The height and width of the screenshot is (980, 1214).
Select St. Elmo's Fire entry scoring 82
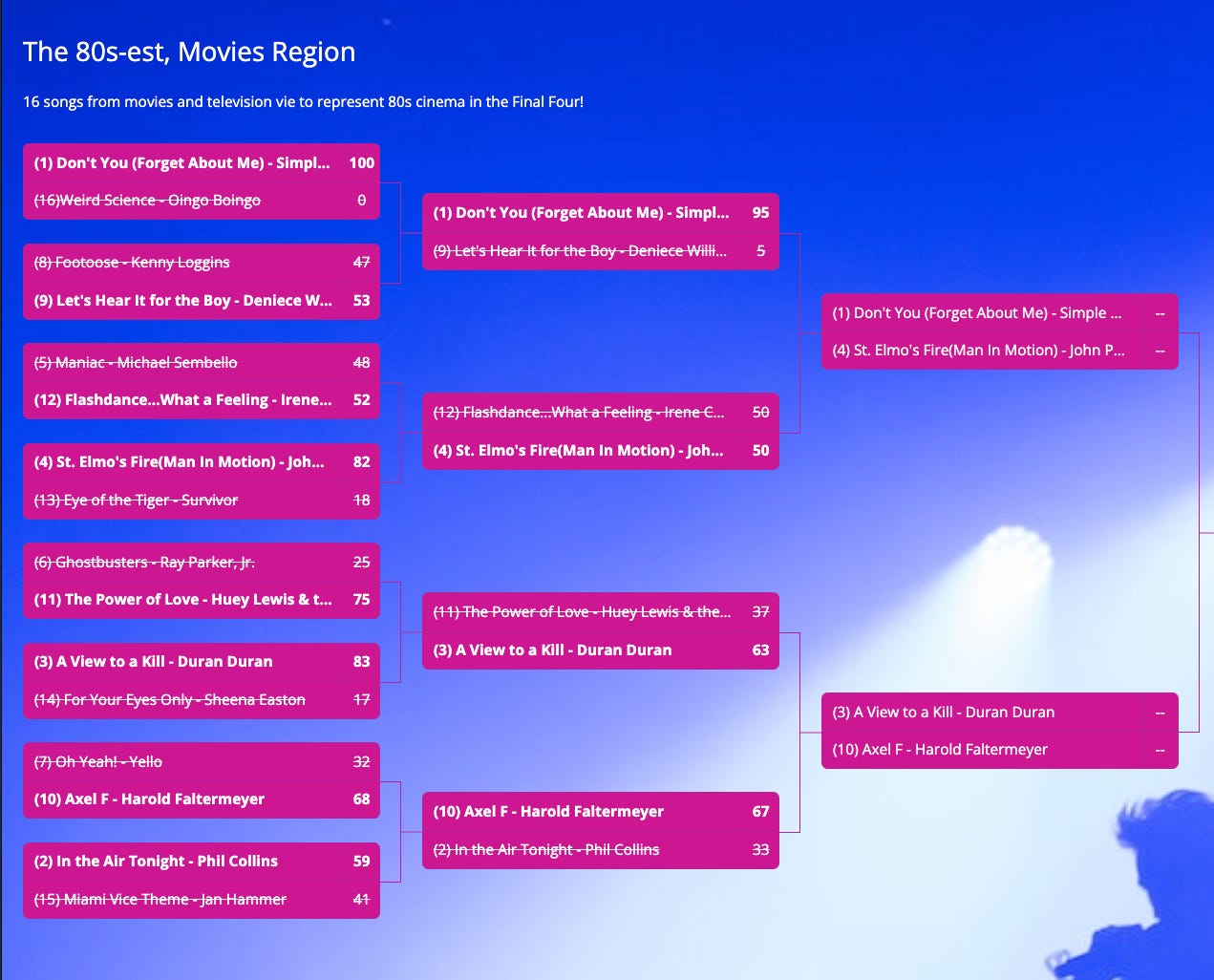click(202, 461)
